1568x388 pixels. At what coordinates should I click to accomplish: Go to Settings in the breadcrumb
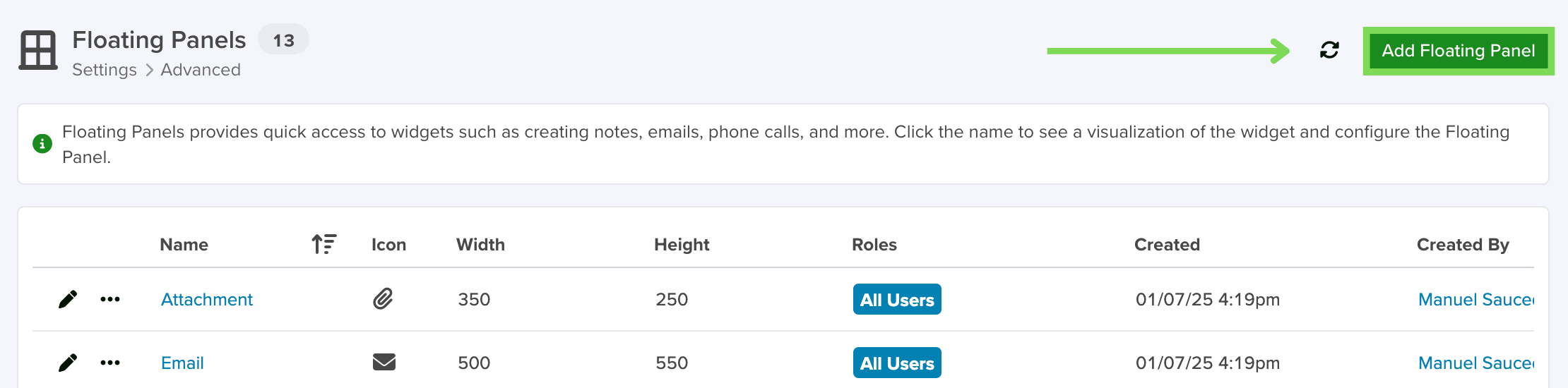105,70
